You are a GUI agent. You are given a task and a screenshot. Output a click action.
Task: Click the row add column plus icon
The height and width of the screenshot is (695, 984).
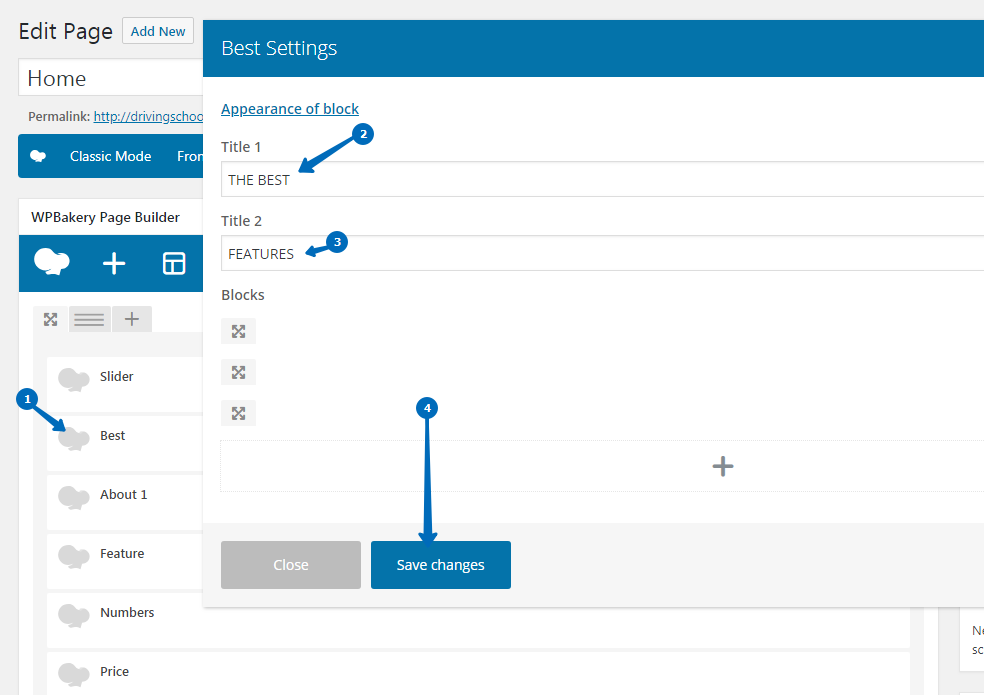(x=131, y=320)
